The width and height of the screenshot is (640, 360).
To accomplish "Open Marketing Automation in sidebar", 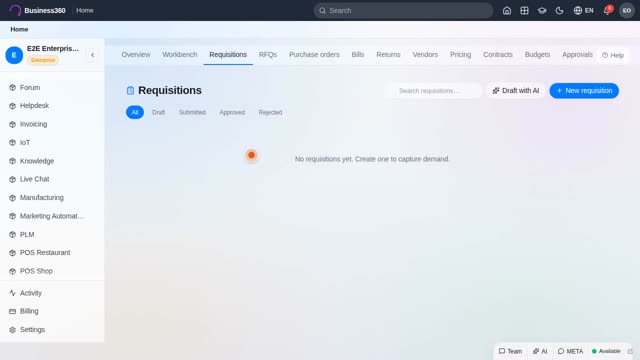I will click(52, 216).
